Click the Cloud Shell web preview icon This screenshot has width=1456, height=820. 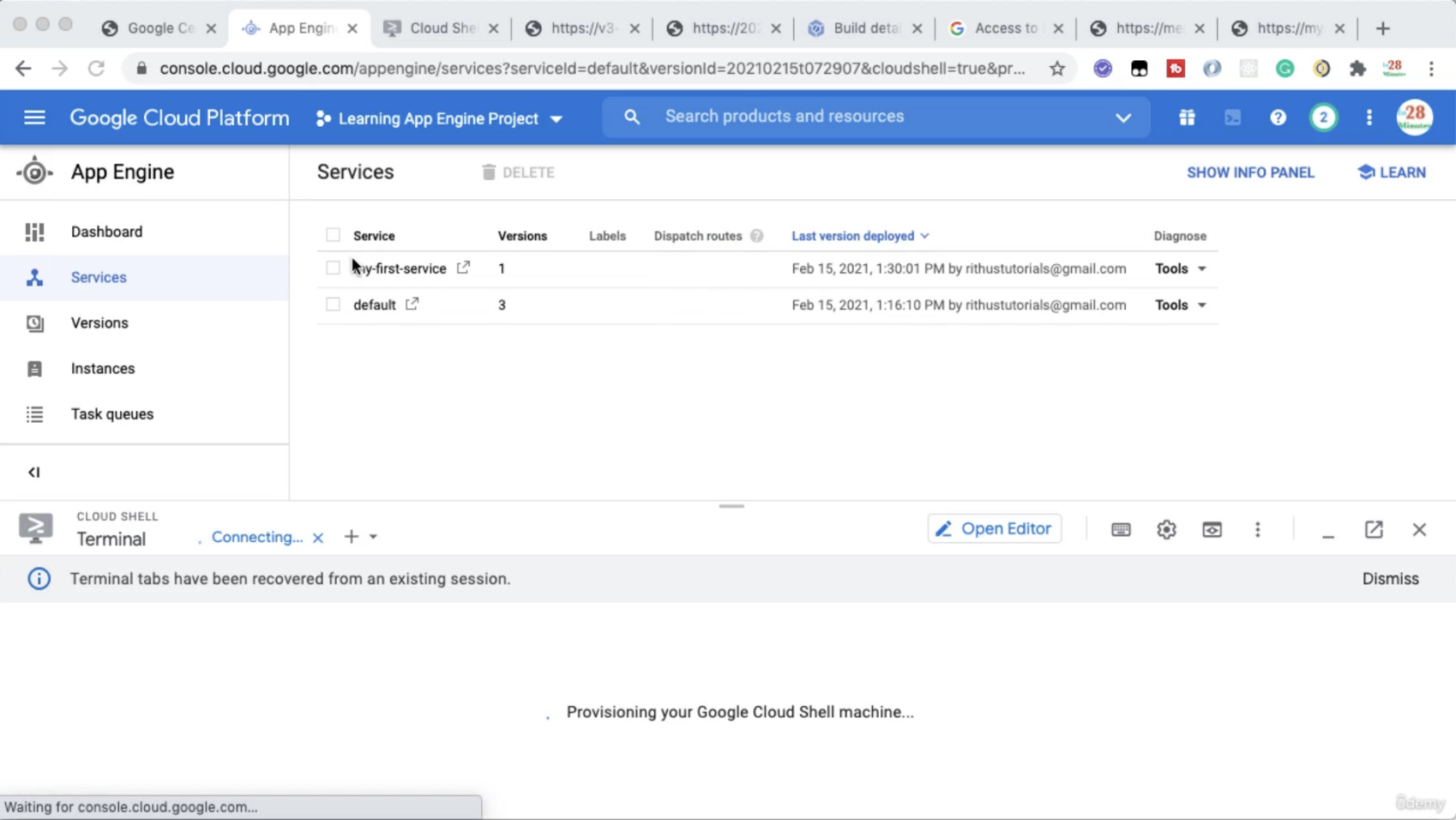tap(1212, 529)
